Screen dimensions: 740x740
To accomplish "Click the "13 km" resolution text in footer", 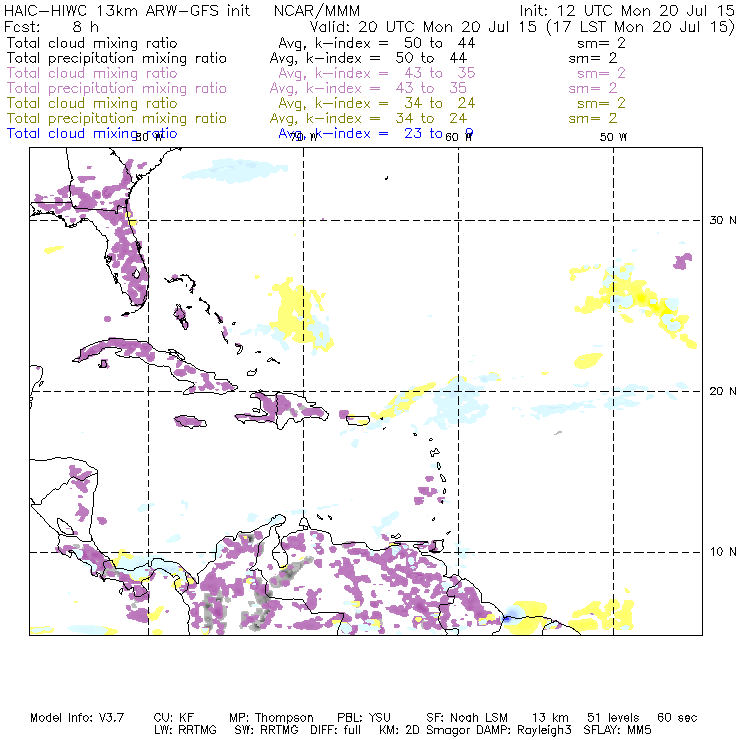I will 550,718.
